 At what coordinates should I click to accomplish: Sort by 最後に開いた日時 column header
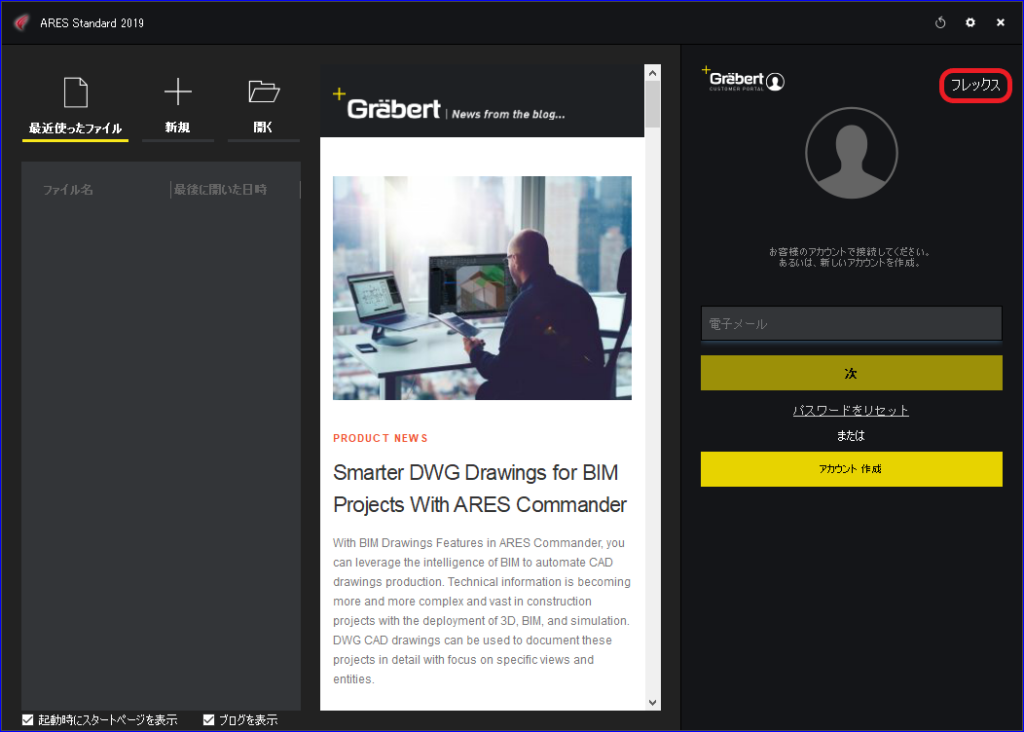click(x=220, y=189)
